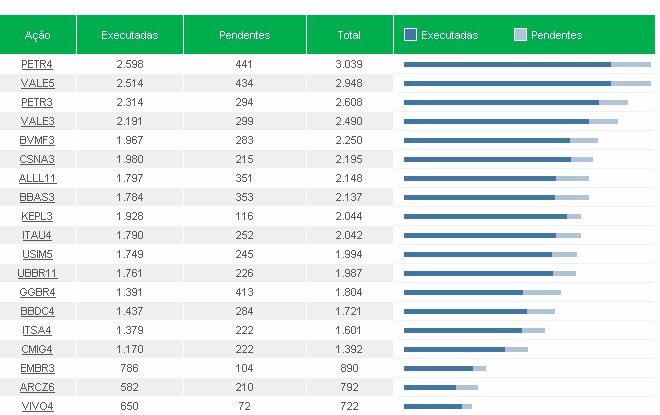This screenshot has width=660, height=415.
Task: Open the PETR3 stock link
Action: click(37, 102)
